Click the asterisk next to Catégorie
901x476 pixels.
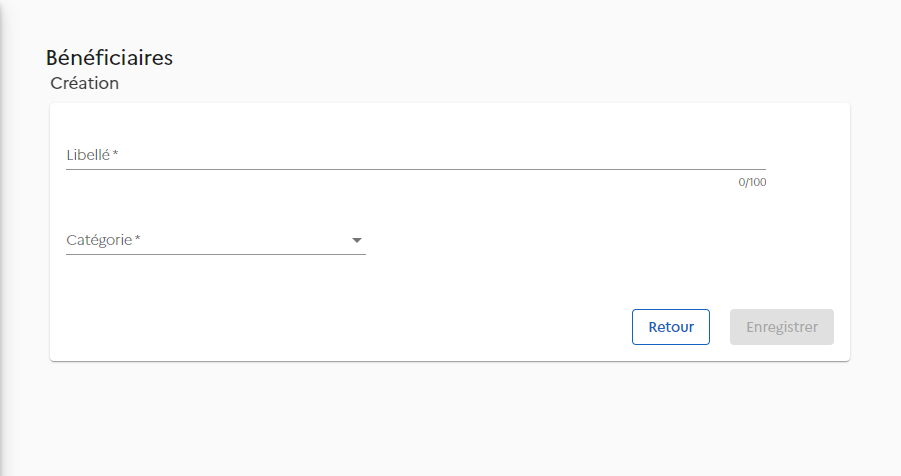coord(138,239)
